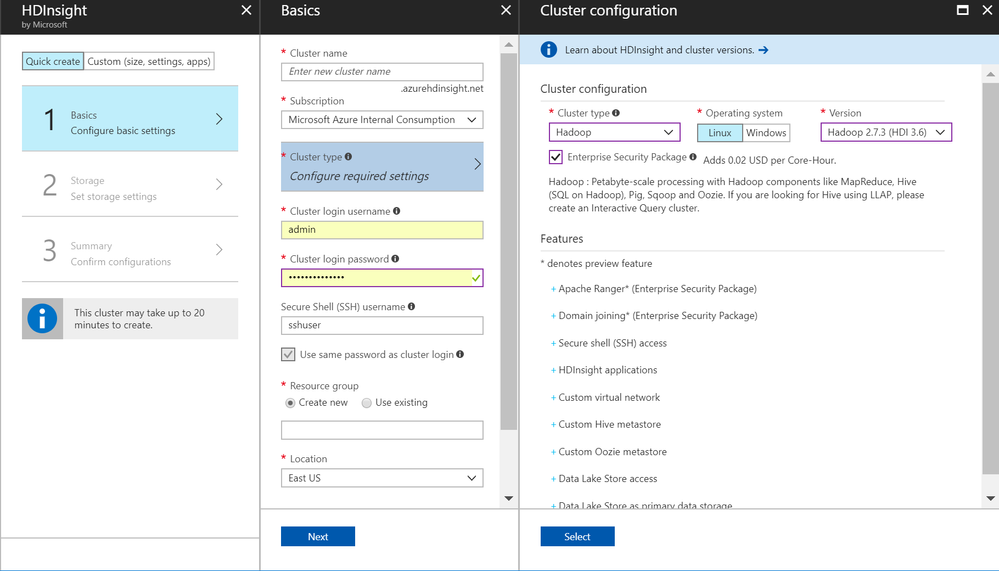
Task: Toggle Use same password as cluster login
Action: (x=288, y=354)
